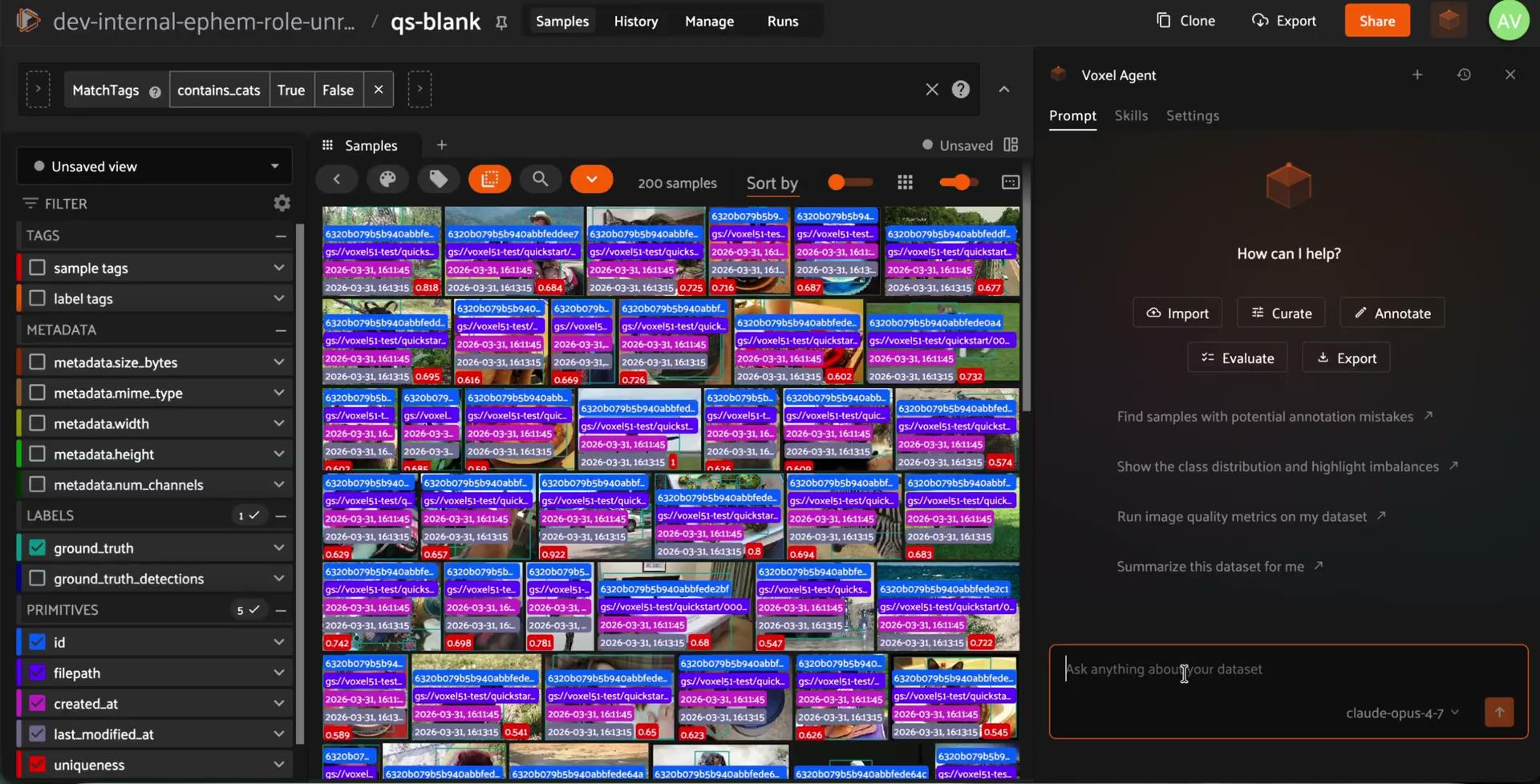
Task: Click the Ask anything prompt input field
Action: (x=1288, y=670)
